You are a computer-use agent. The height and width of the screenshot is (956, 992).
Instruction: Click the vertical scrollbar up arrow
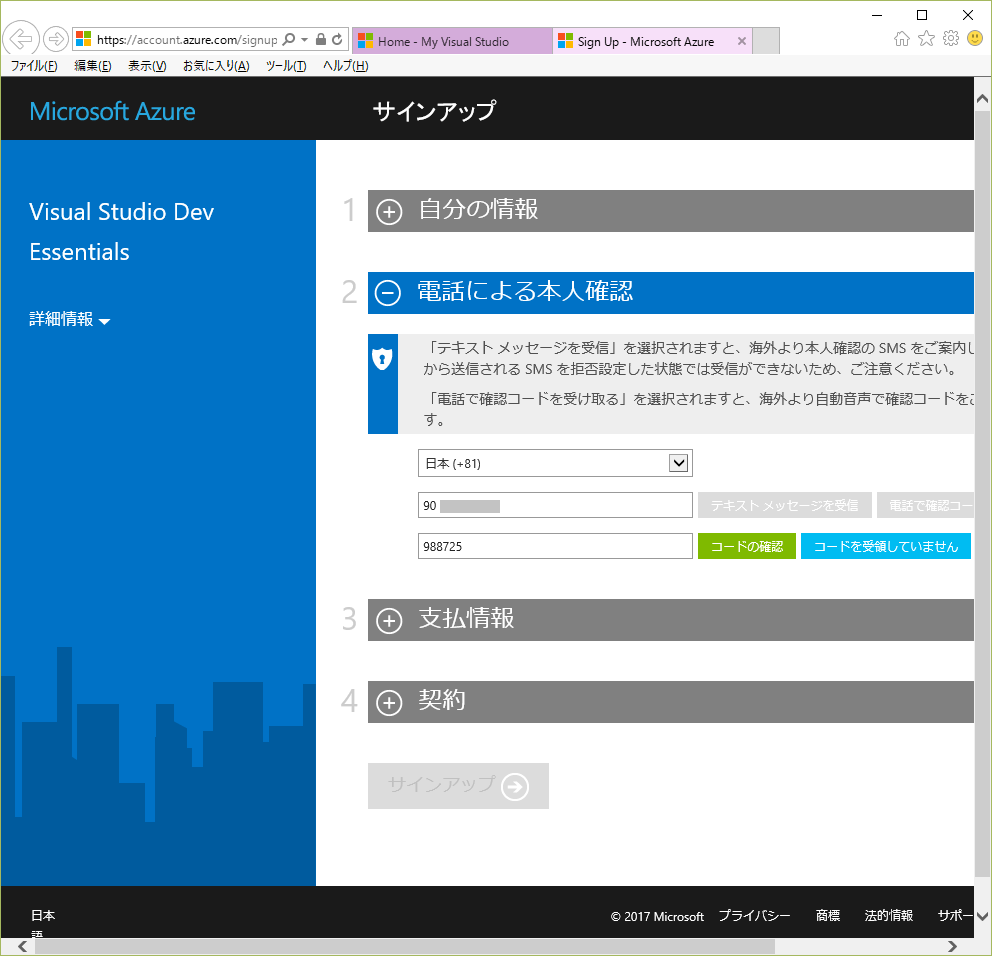point(983,99)
